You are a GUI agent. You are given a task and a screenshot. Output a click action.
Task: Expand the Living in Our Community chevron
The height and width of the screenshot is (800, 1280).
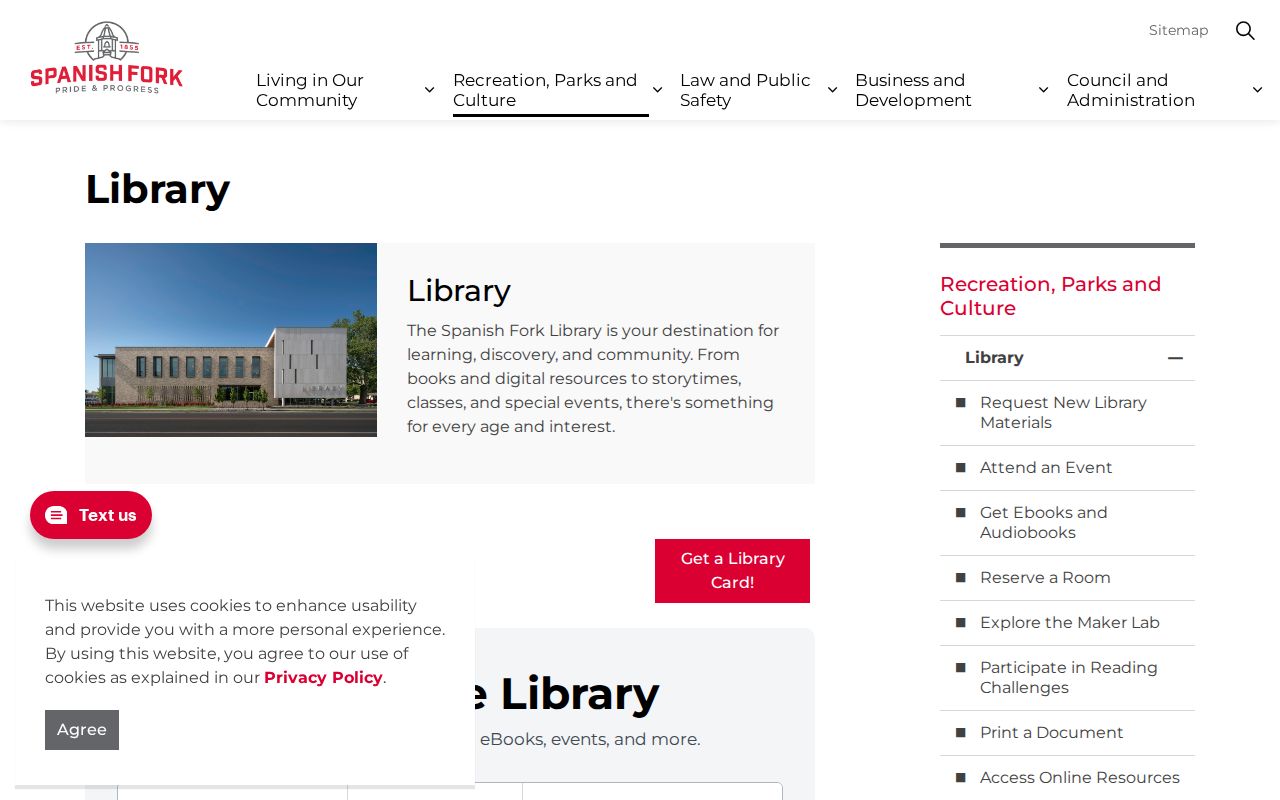coord(429,90)
